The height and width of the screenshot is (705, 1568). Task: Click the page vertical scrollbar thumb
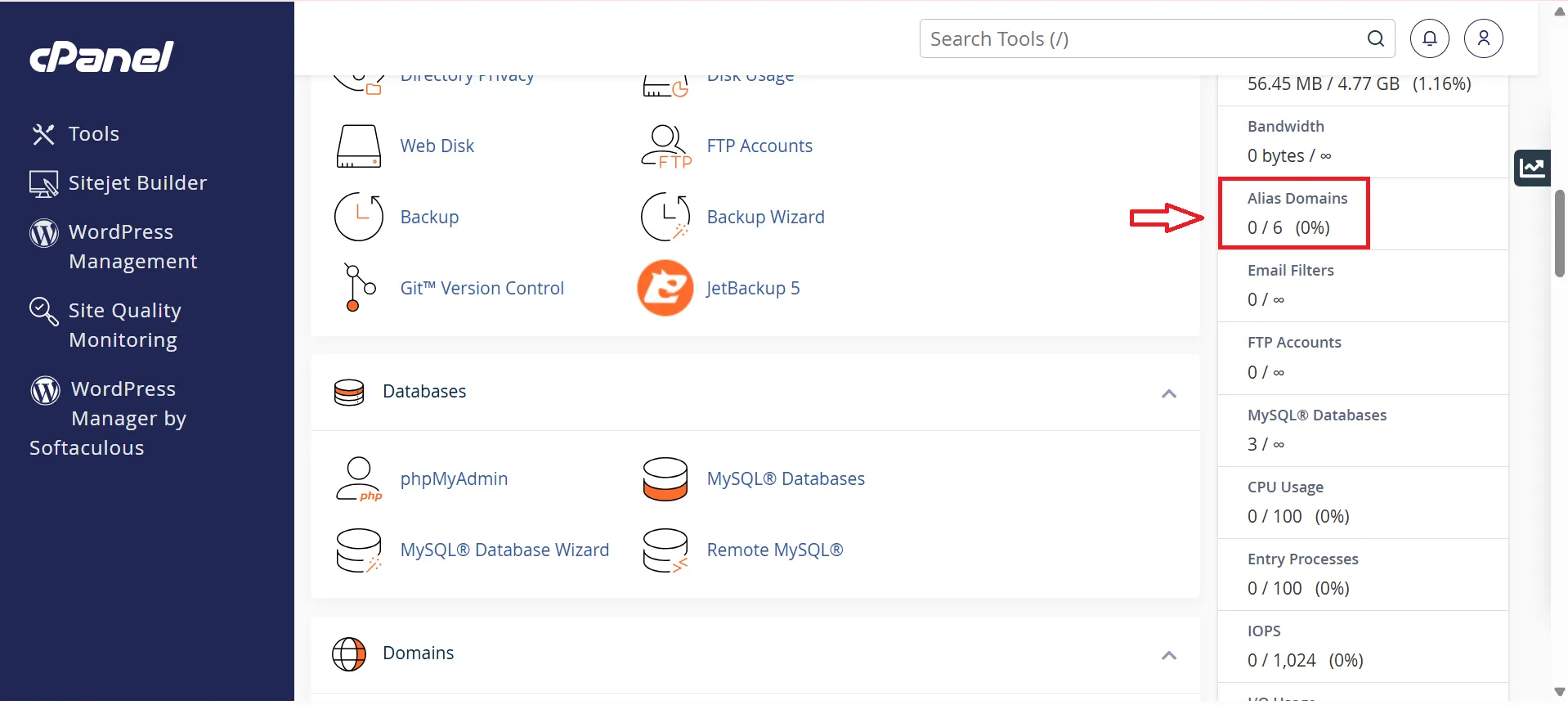point(1559,233)
